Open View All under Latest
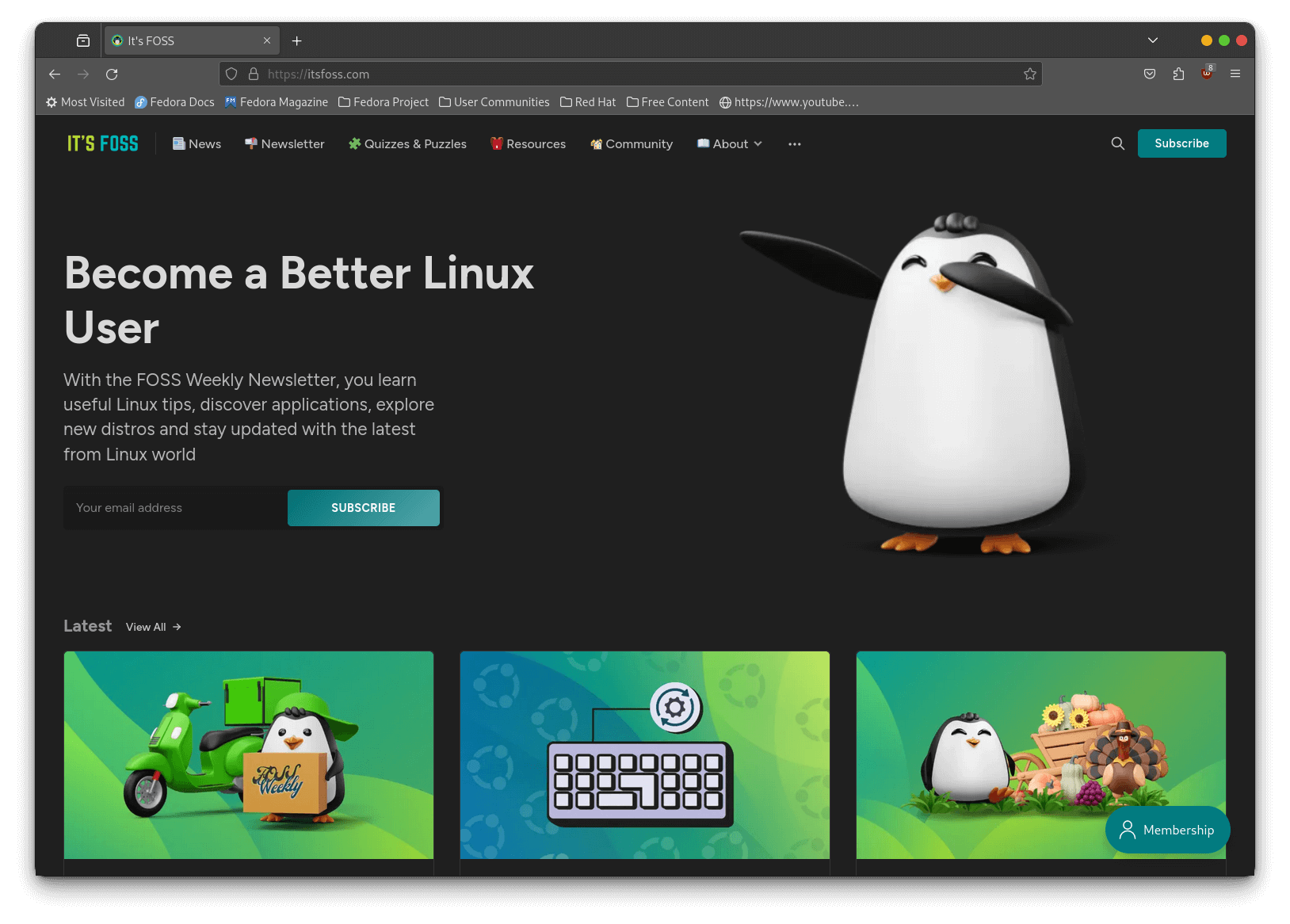 pos(147,626)
